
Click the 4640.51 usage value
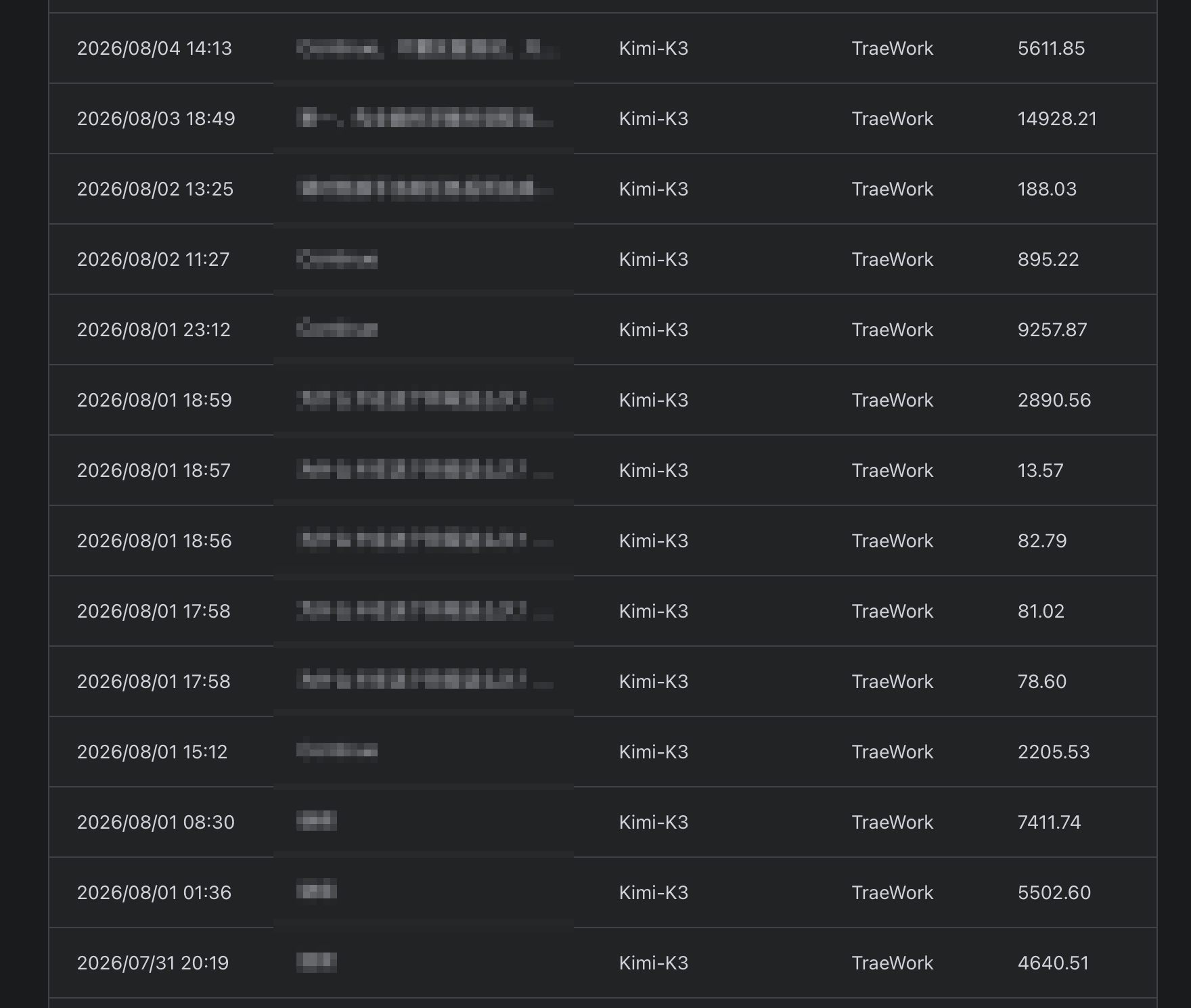(x=1054, y=963)
